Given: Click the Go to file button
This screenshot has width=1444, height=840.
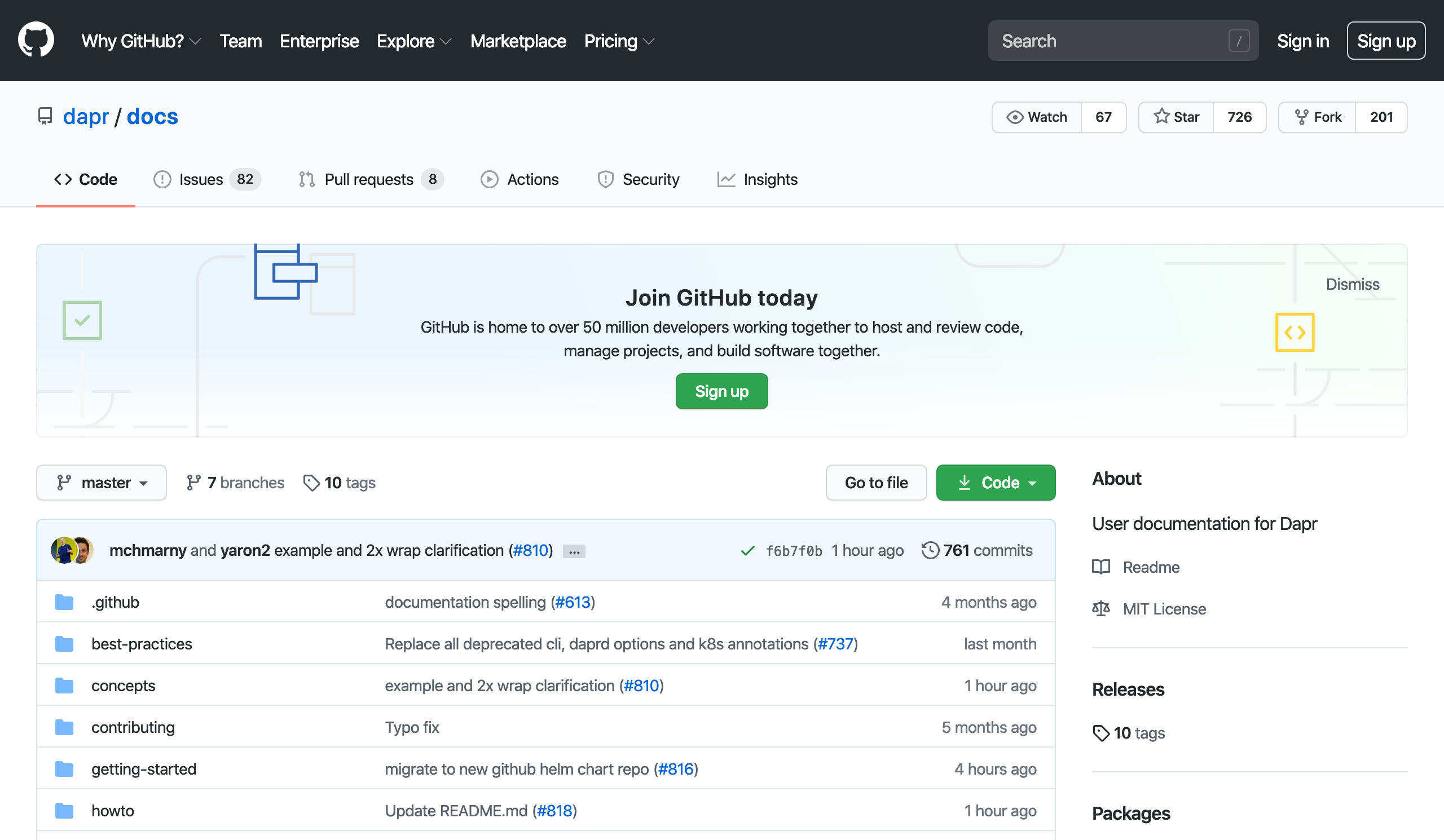Looking at the screenshot, I should [876, 483].
